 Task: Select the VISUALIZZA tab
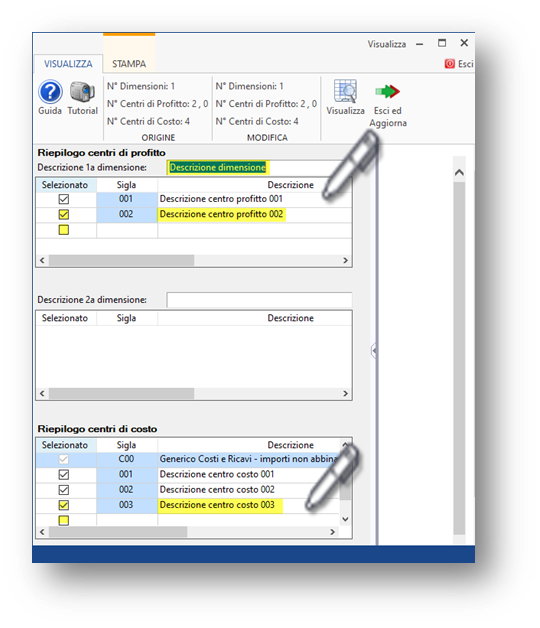(68, 64)
